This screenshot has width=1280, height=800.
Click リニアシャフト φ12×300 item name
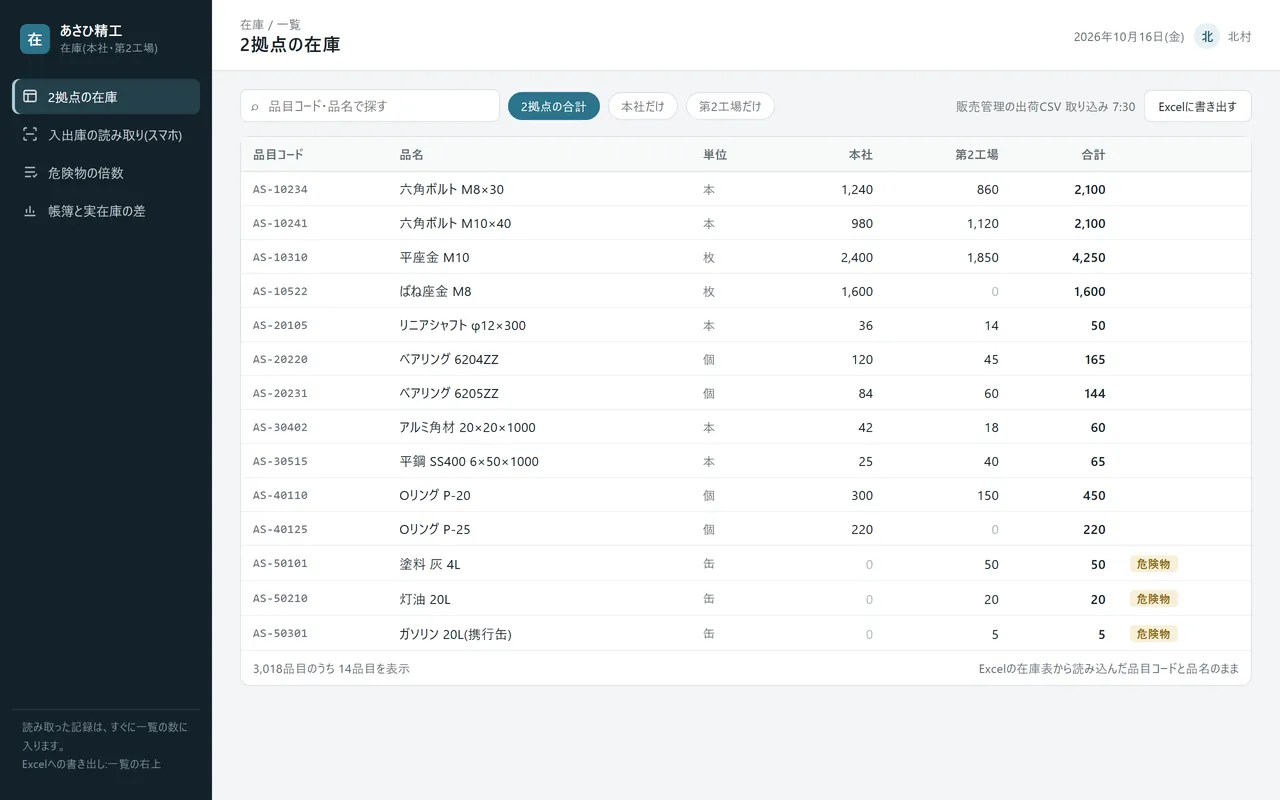[x=462, y=325]
